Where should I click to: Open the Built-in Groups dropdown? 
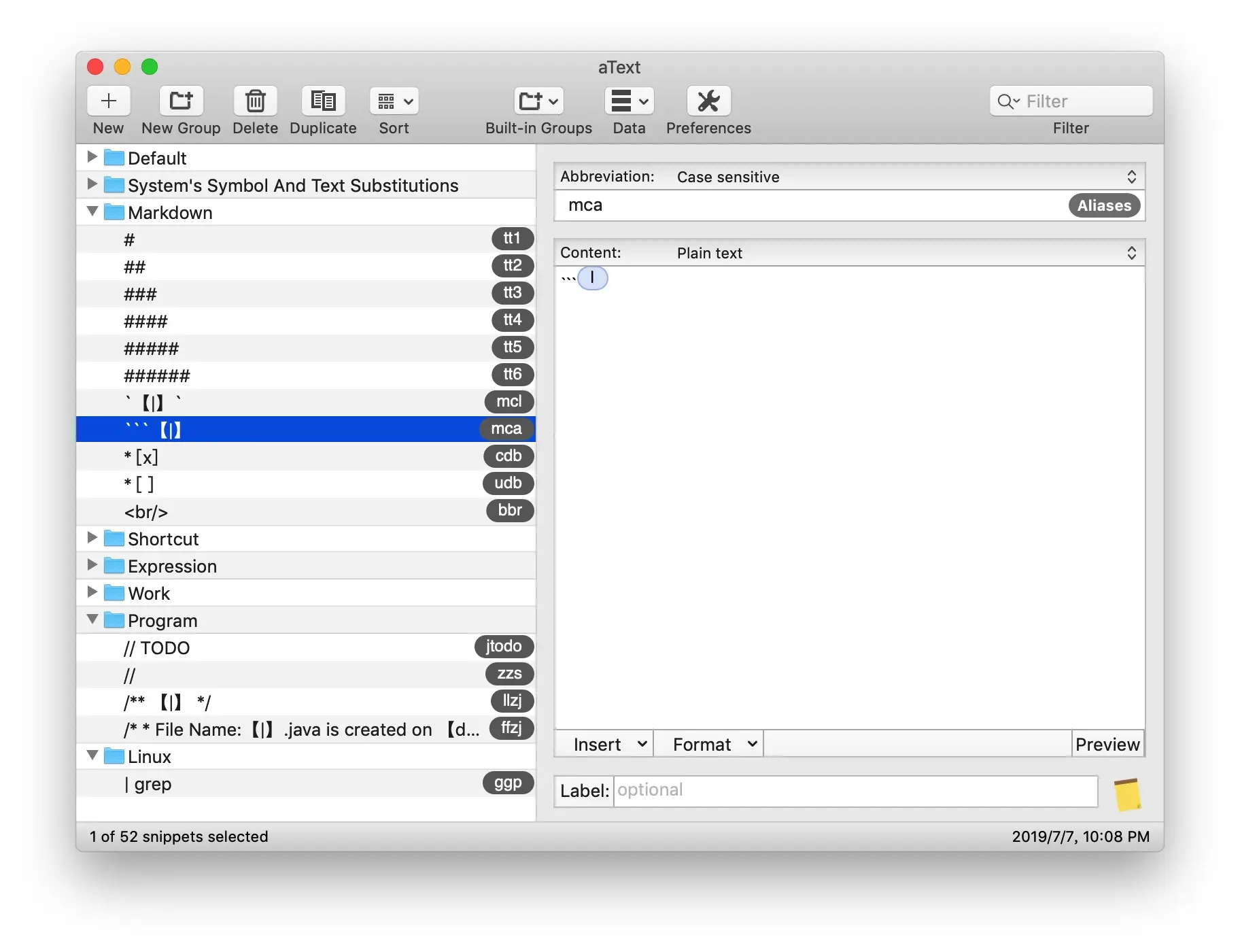coord(538,101)
